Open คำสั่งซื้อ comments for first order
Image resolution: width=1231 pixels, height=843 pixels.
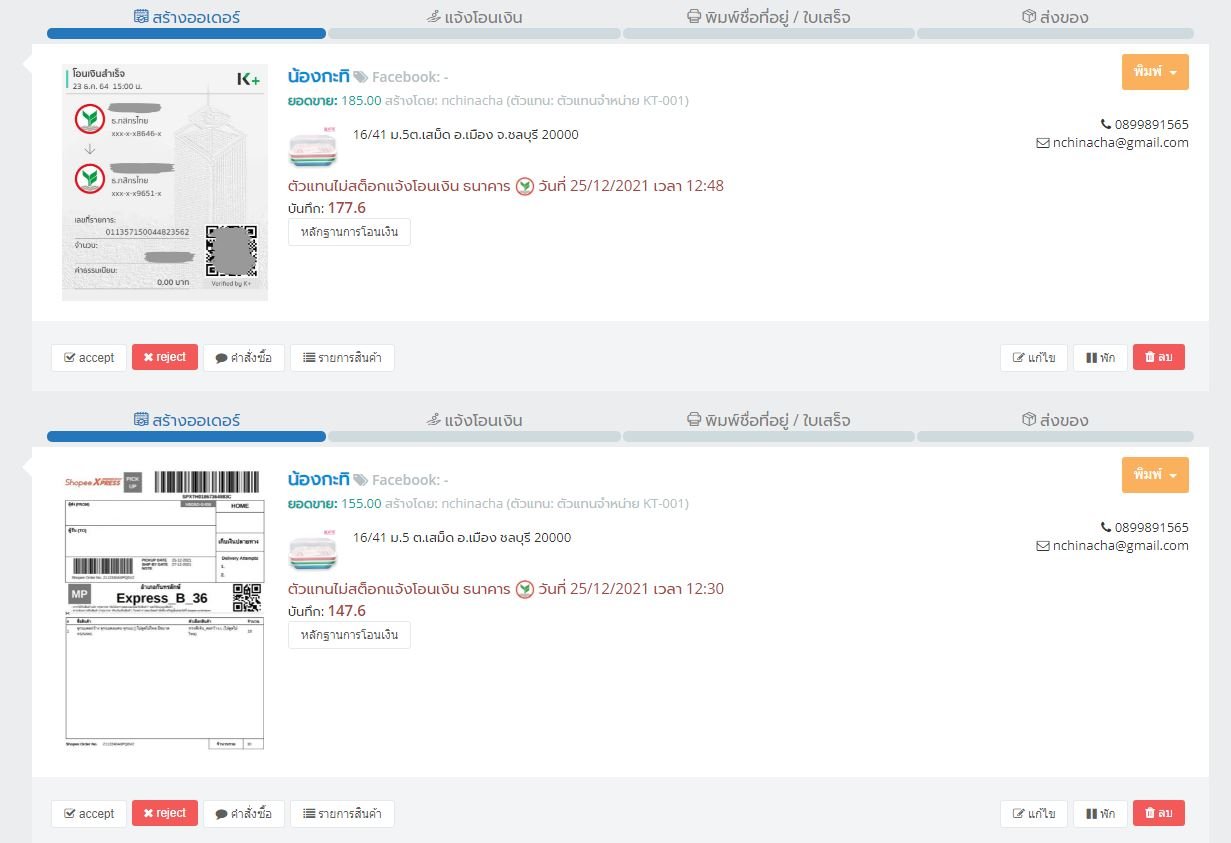point(244,358)
